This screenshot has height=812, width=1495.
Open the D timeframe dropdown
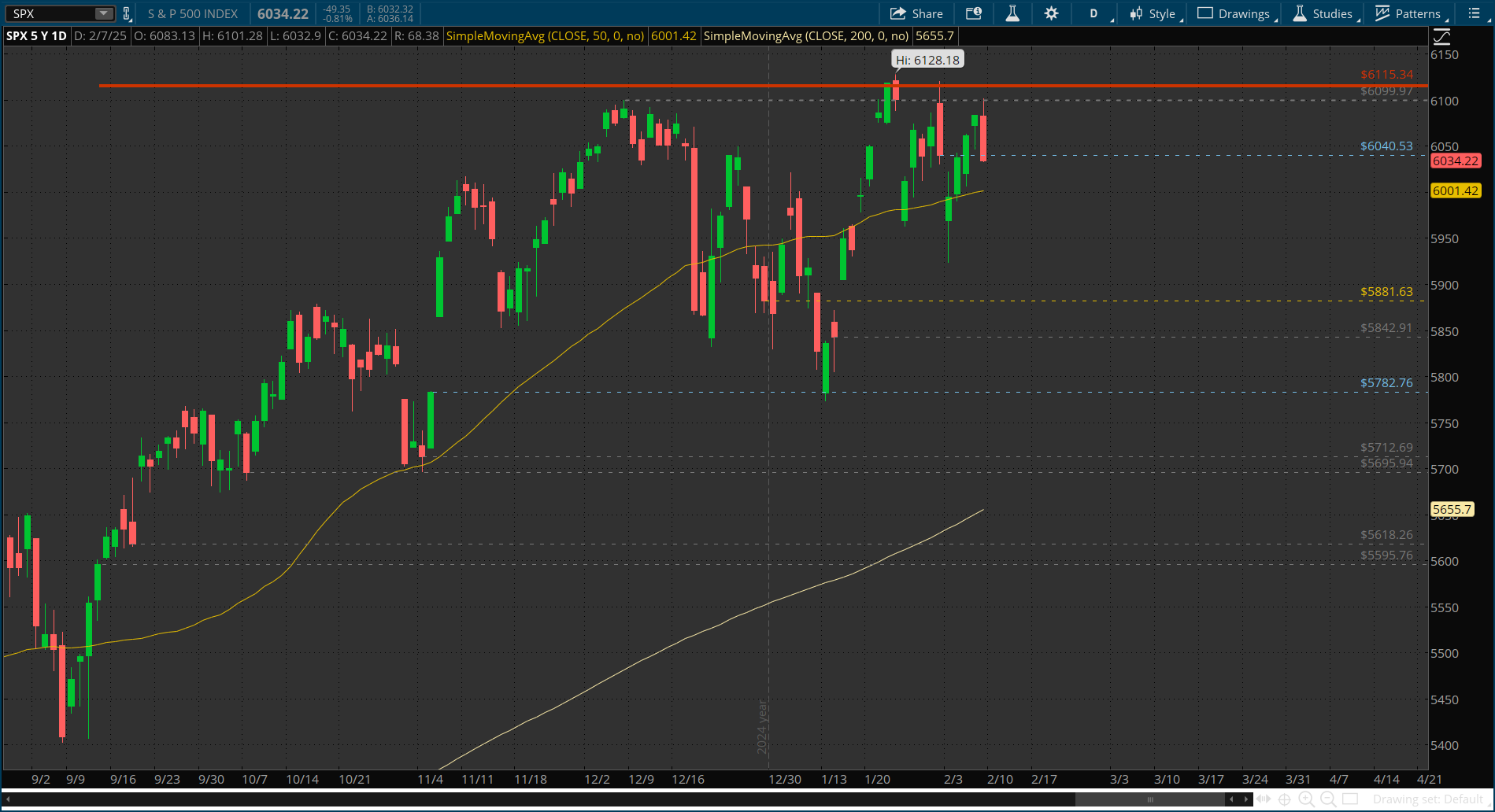coord(1098,13)
